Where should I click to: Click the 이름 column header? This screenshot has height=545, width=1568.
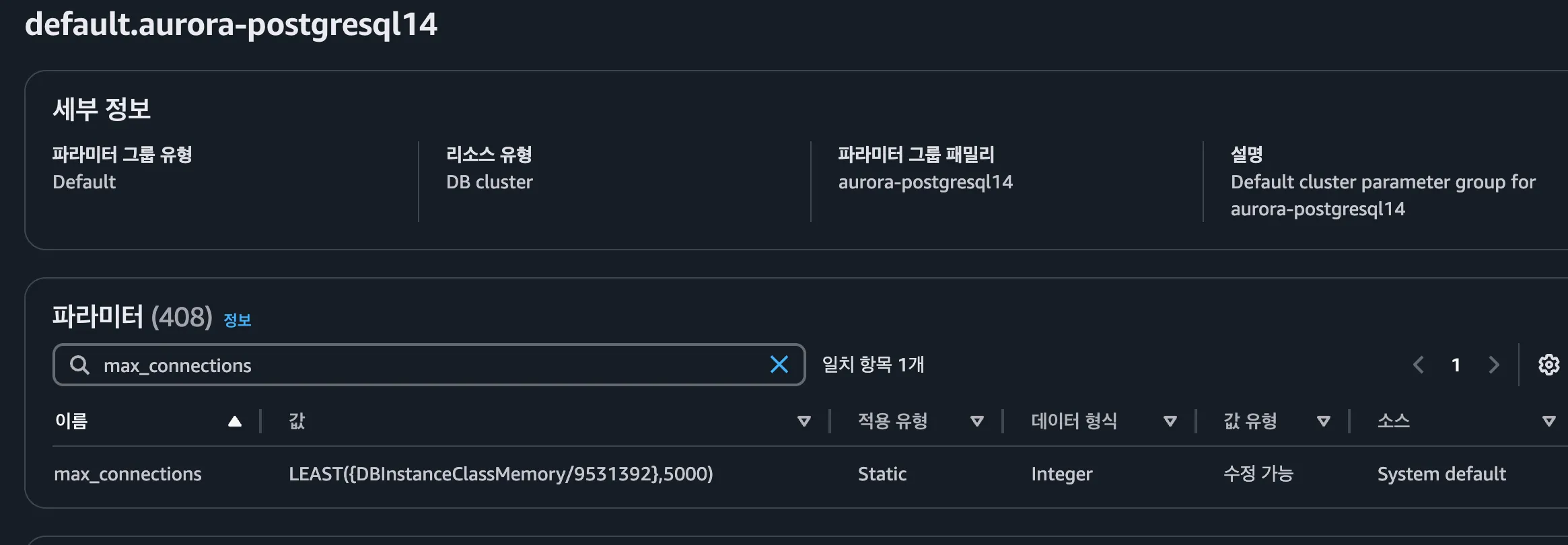tap(71, 421)
